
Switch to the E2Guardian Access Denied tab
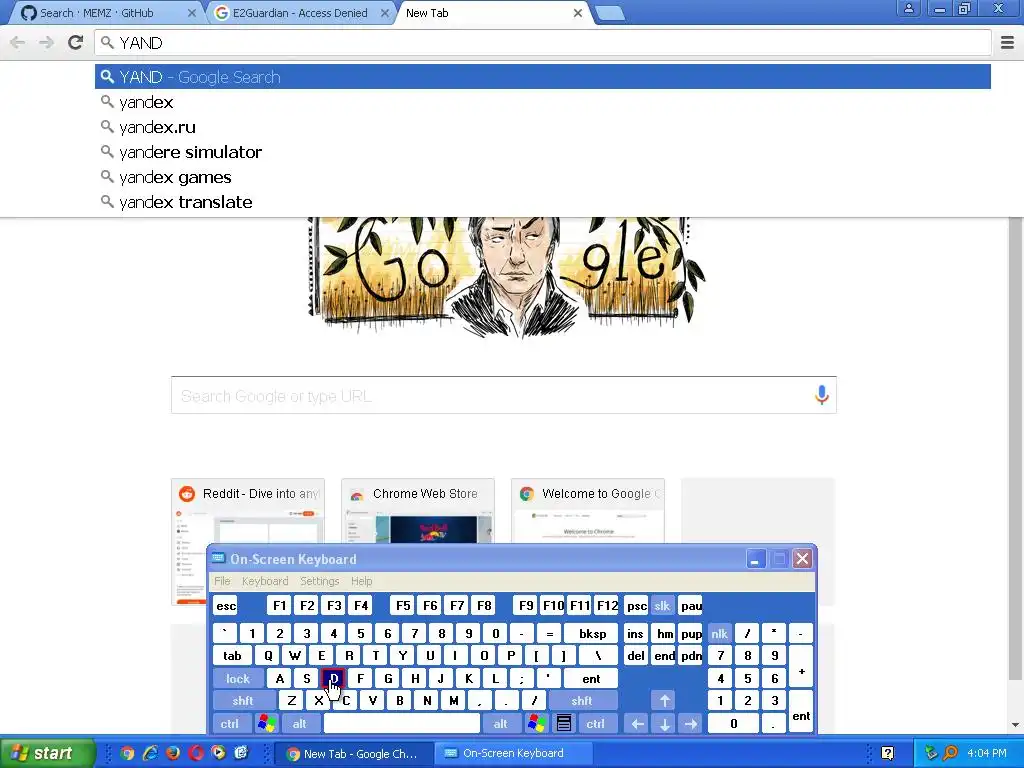tap(300, 13)
